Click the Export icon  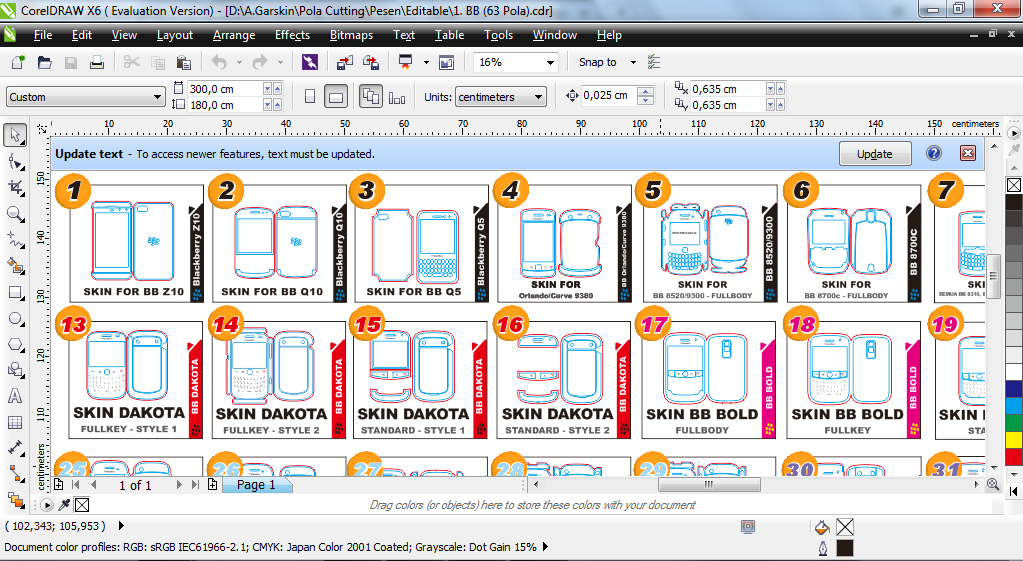click(371, 62)
